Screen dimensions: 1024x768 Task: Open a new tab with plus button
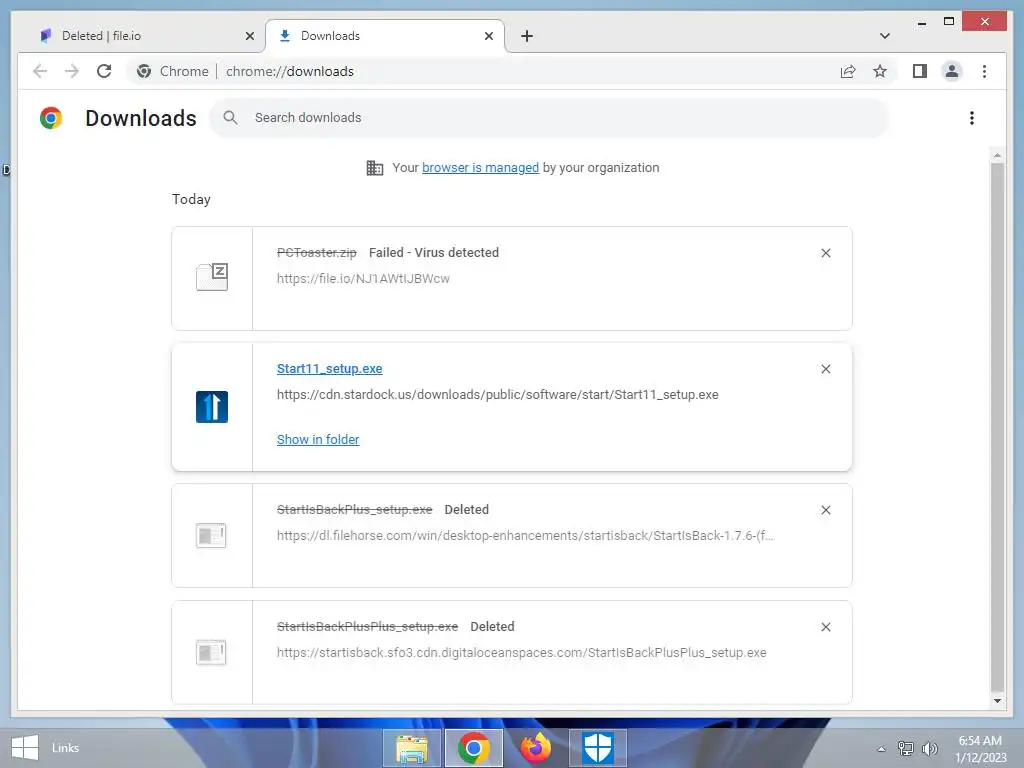tap(526, 36)
